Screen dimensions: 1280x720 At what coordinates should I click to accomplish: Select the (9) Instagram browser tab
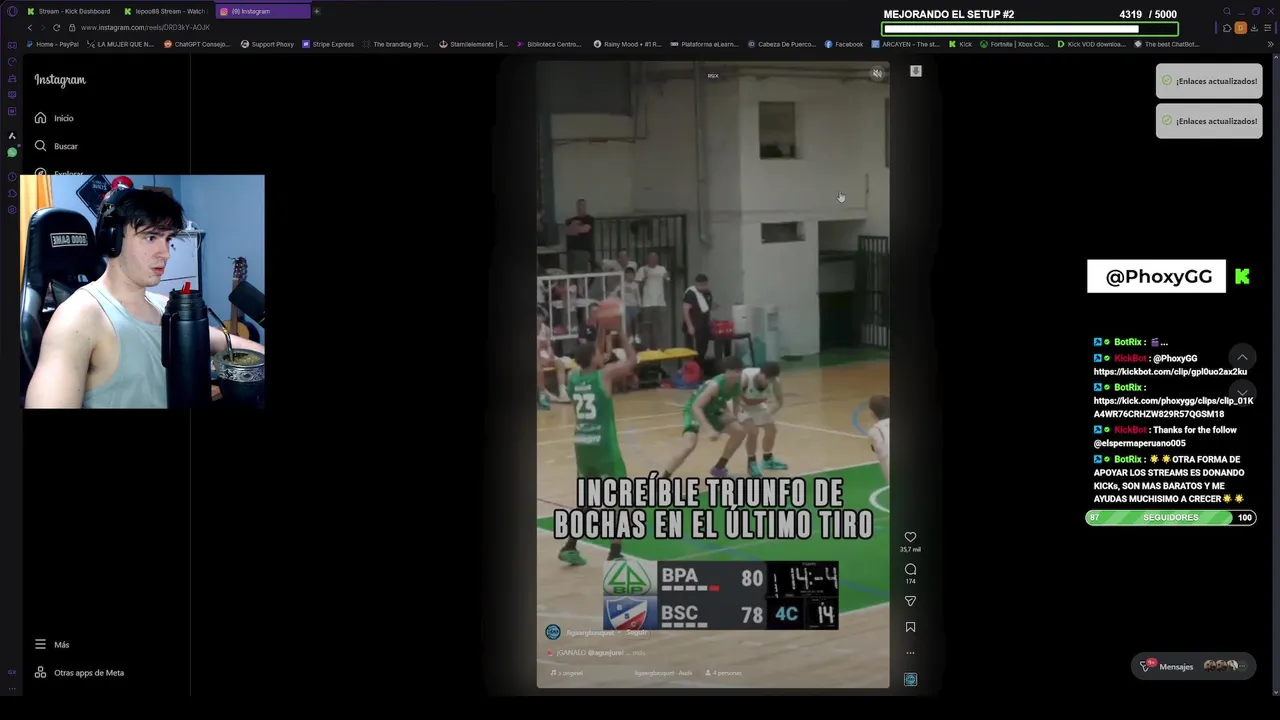(x=262, y=11)
